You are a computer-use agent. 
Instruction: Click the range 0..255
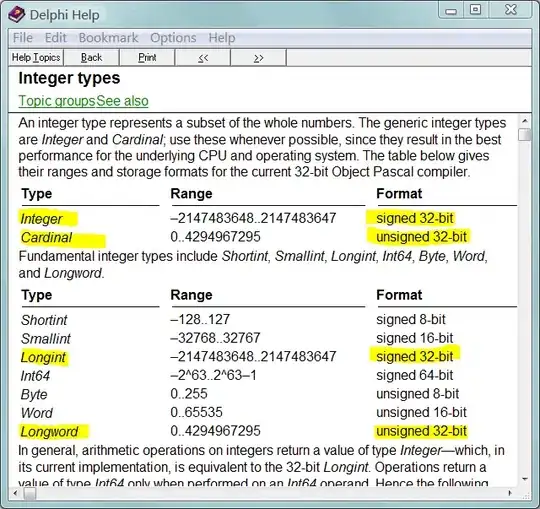click(x=189, y=394)
